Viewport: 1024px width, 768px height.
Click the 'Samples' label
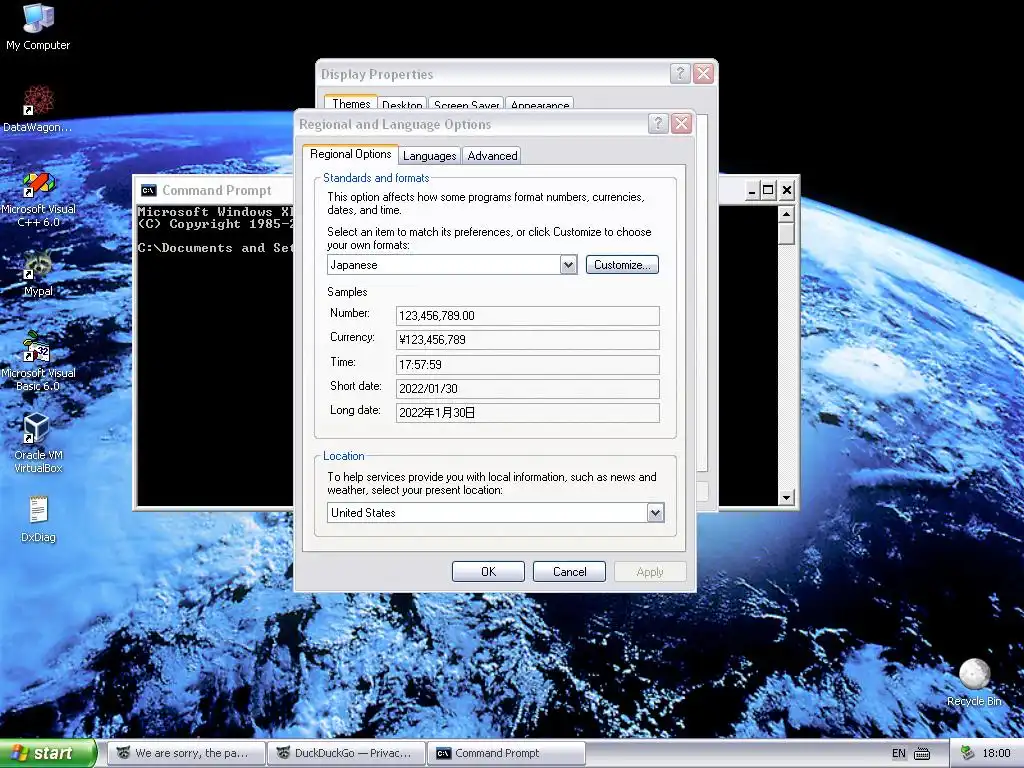[x=347, y=292]
